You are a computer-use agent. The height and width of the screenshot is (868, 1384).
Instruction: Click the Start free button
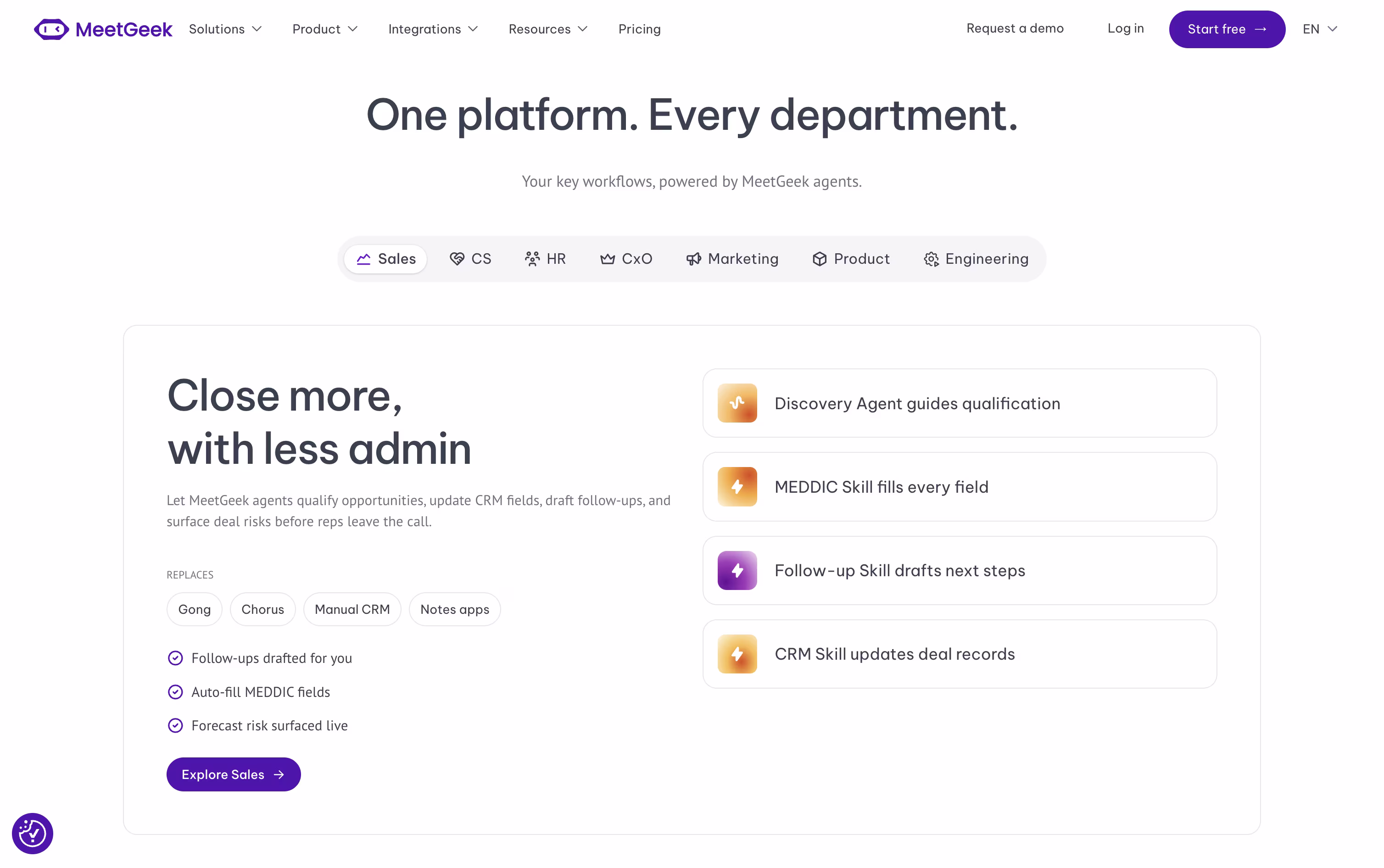(x=1227, y=29)
